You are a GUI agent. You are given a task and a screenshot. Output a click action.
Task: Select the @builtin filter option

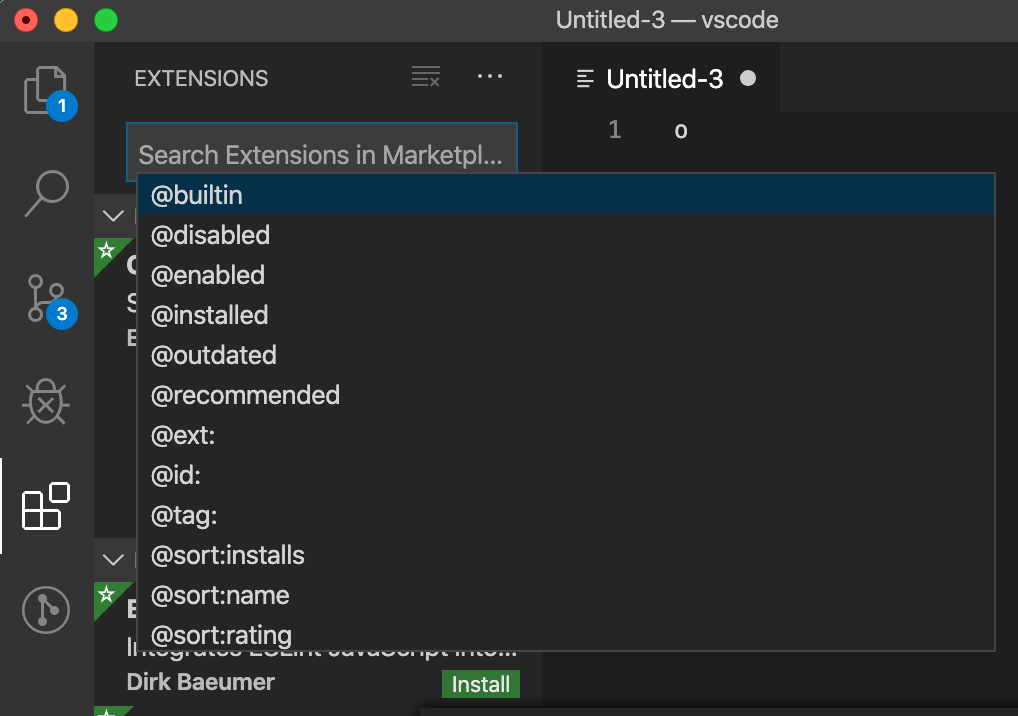point(197,194)
